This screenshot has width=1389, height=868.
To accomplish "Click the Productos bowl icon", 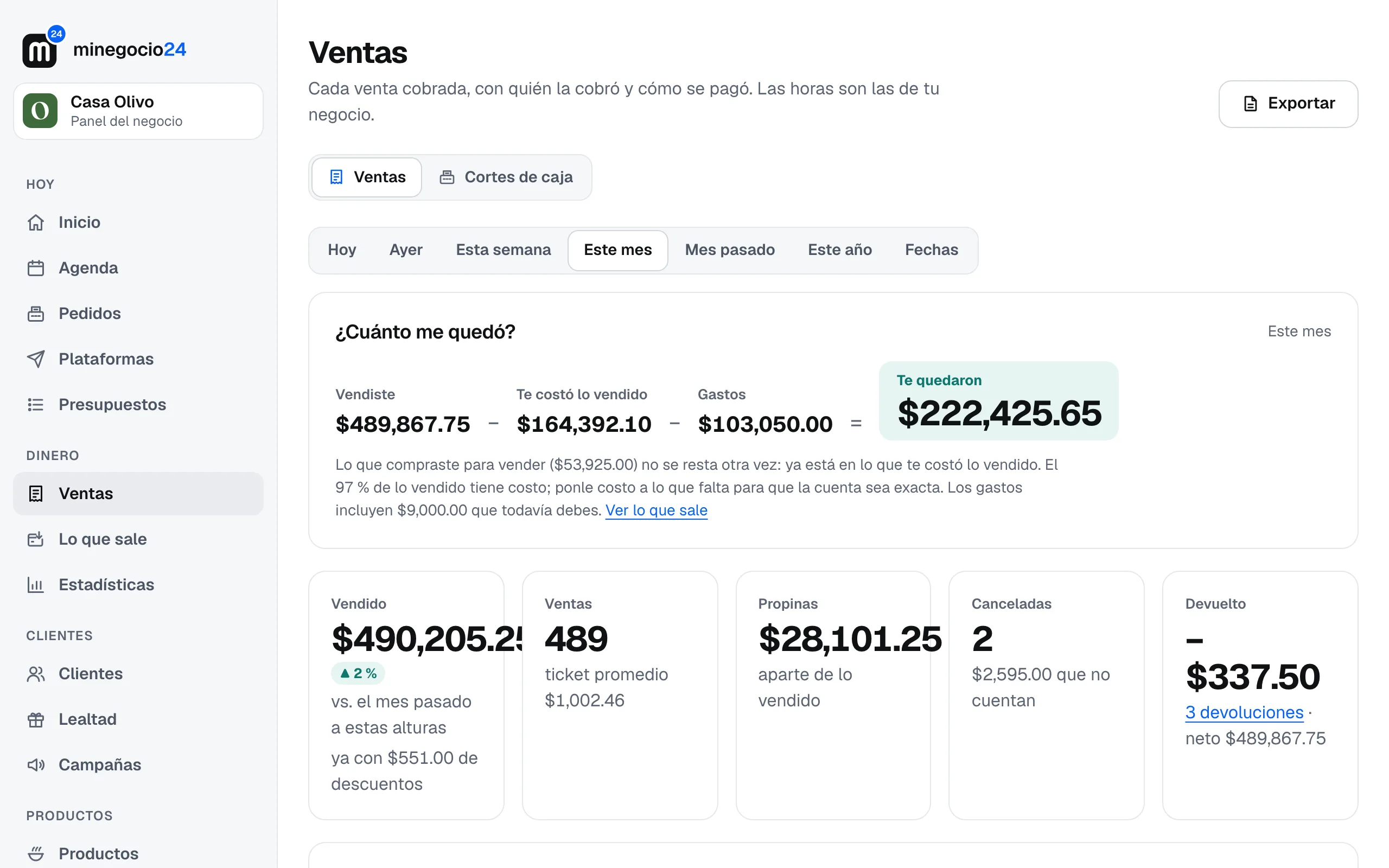I will pos(36,854).
